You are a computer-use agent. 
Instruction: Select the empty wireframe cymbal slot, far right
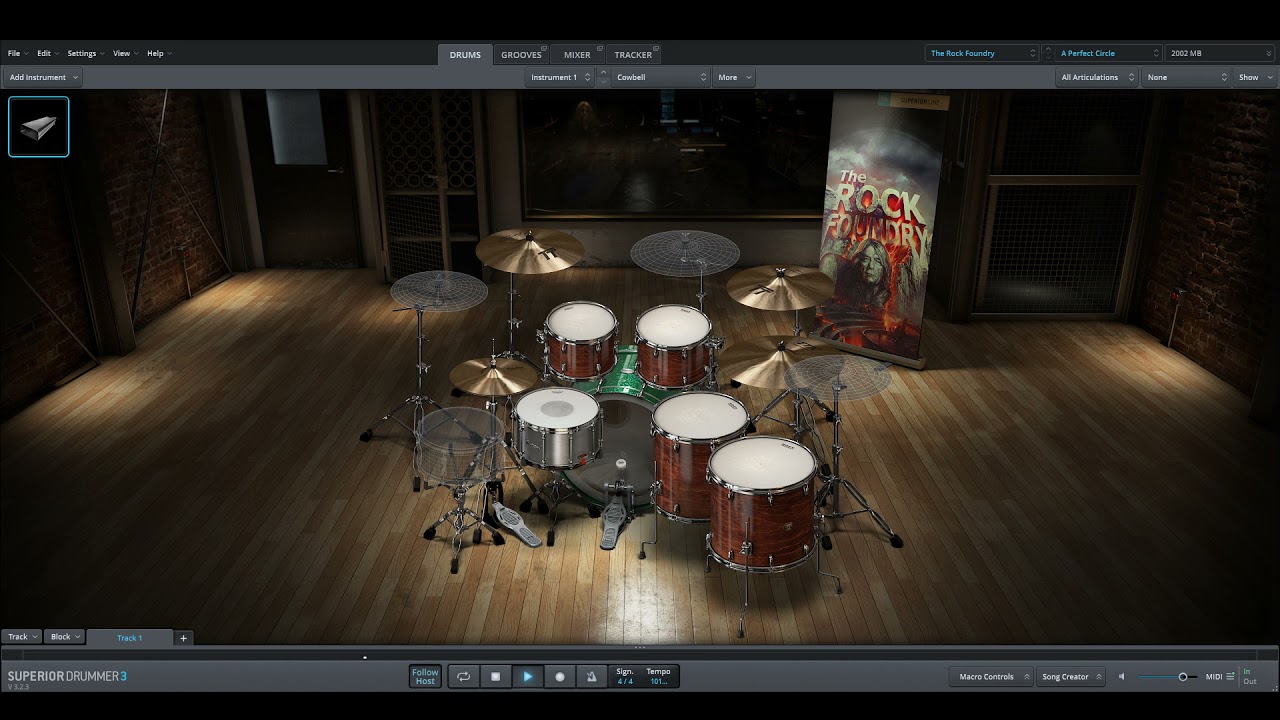pyautogui.click(x=838, y=377)
